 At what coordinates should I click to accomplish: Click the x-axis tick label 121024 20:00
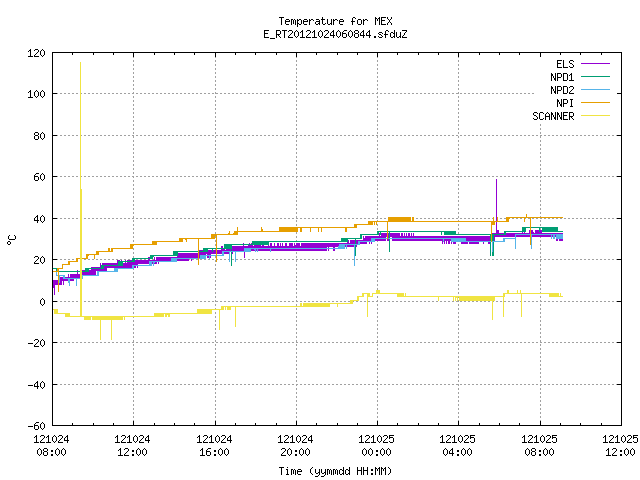click(295, 446)
